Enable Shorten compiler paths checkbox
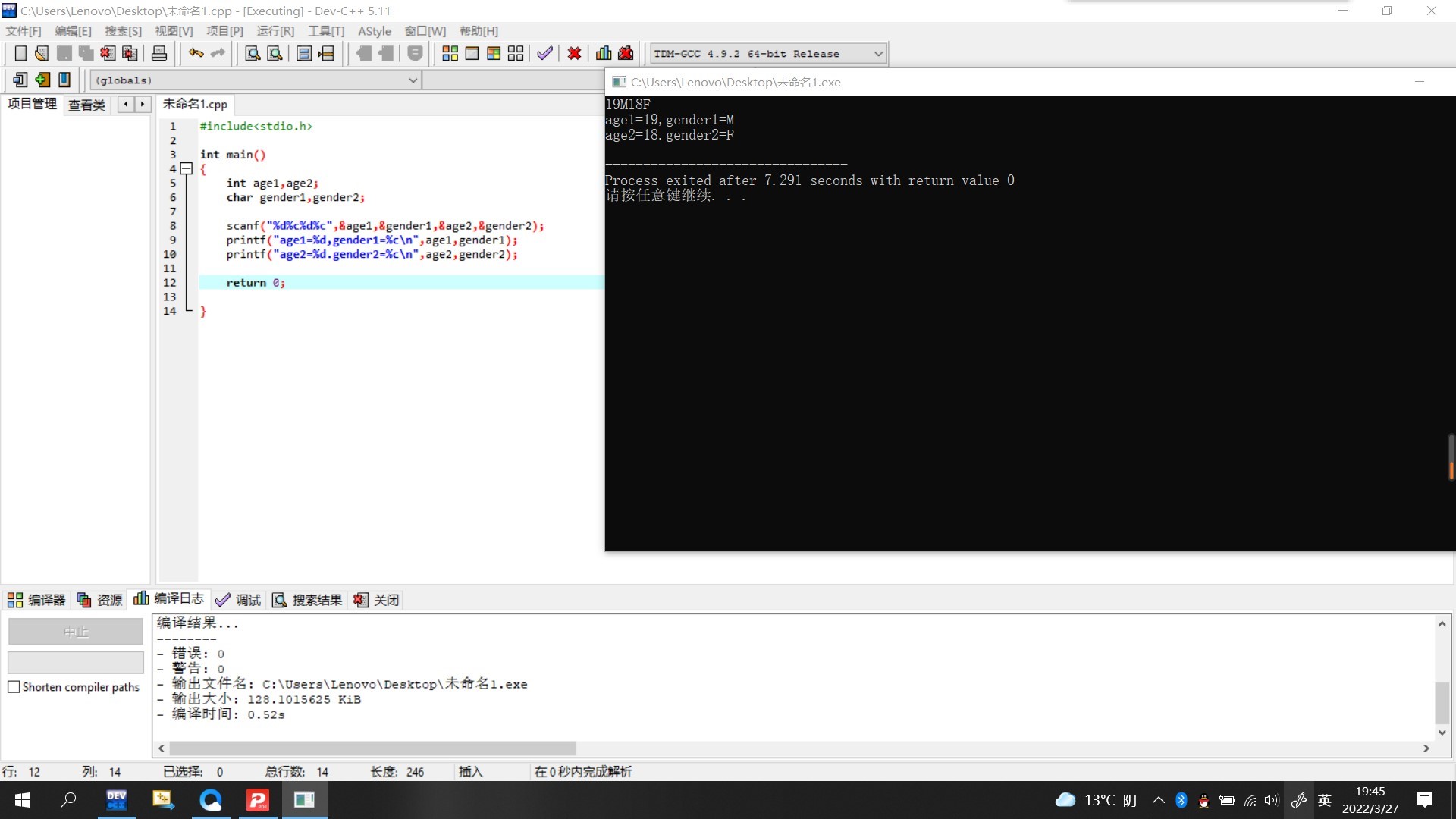 (x=14, y=687)
